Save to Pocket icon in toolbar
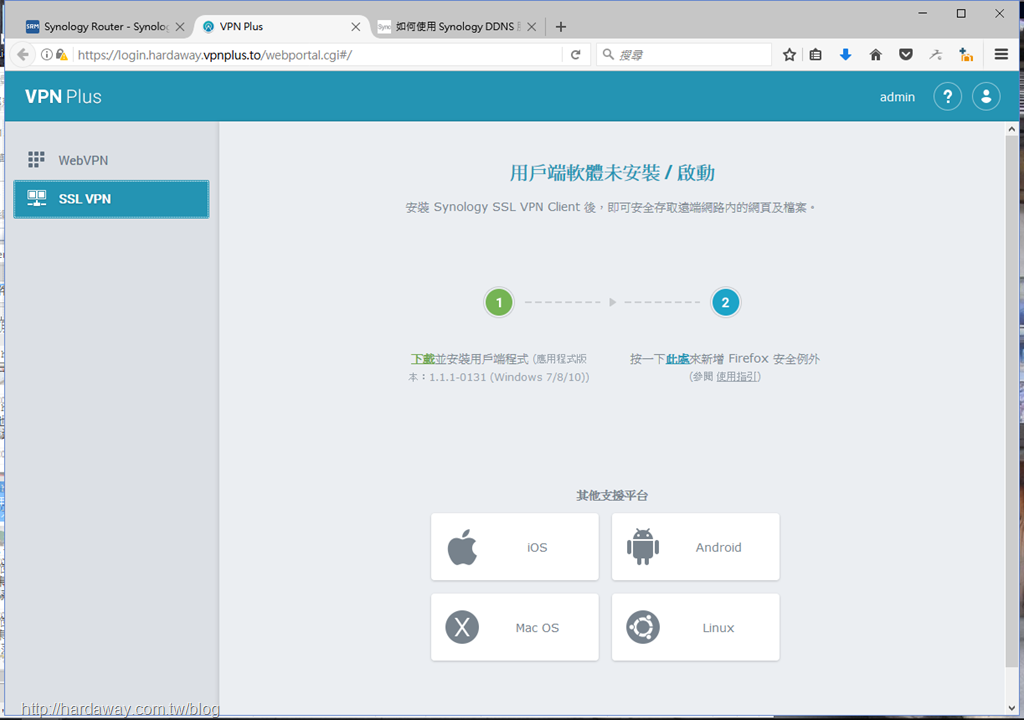This screenshot has width=1024, height=720. 905,55
